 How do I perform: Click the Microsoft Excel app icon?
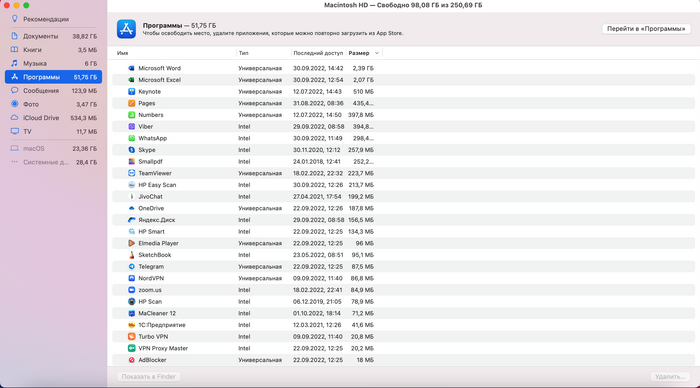point(131,80)
